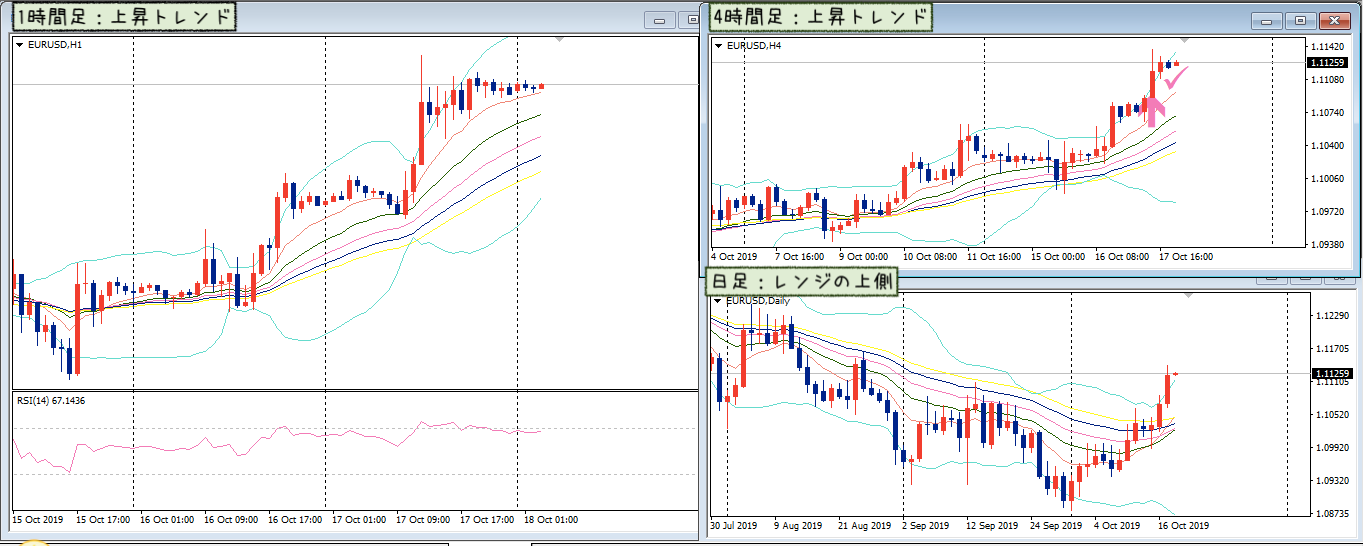The image size is (1363, 546).
Task: Grab the chart shift marker on Daily chart
Action: pos(1186,296)
